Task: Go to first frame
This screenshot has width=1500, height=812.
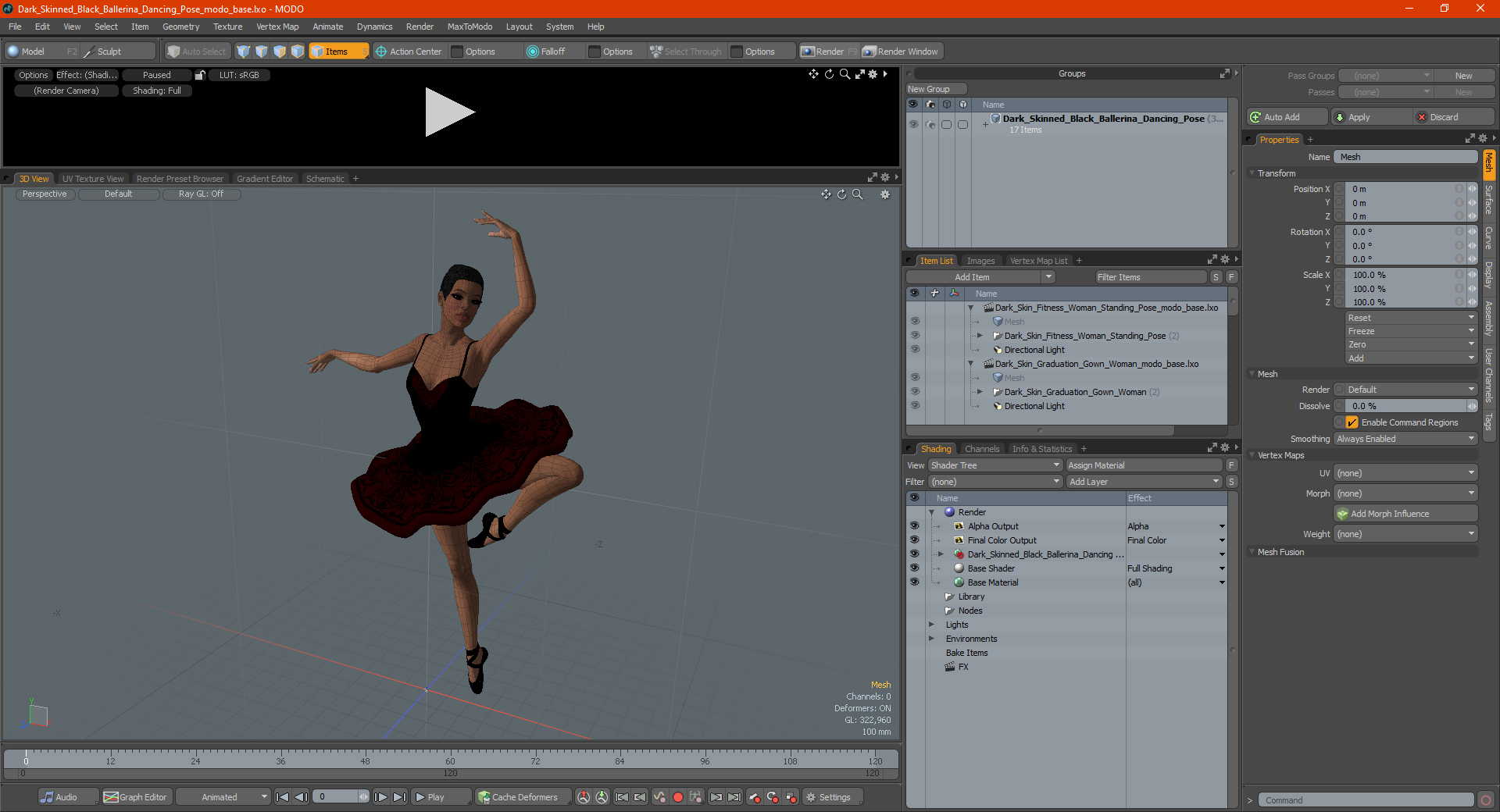Action: (x=283, y=797)
